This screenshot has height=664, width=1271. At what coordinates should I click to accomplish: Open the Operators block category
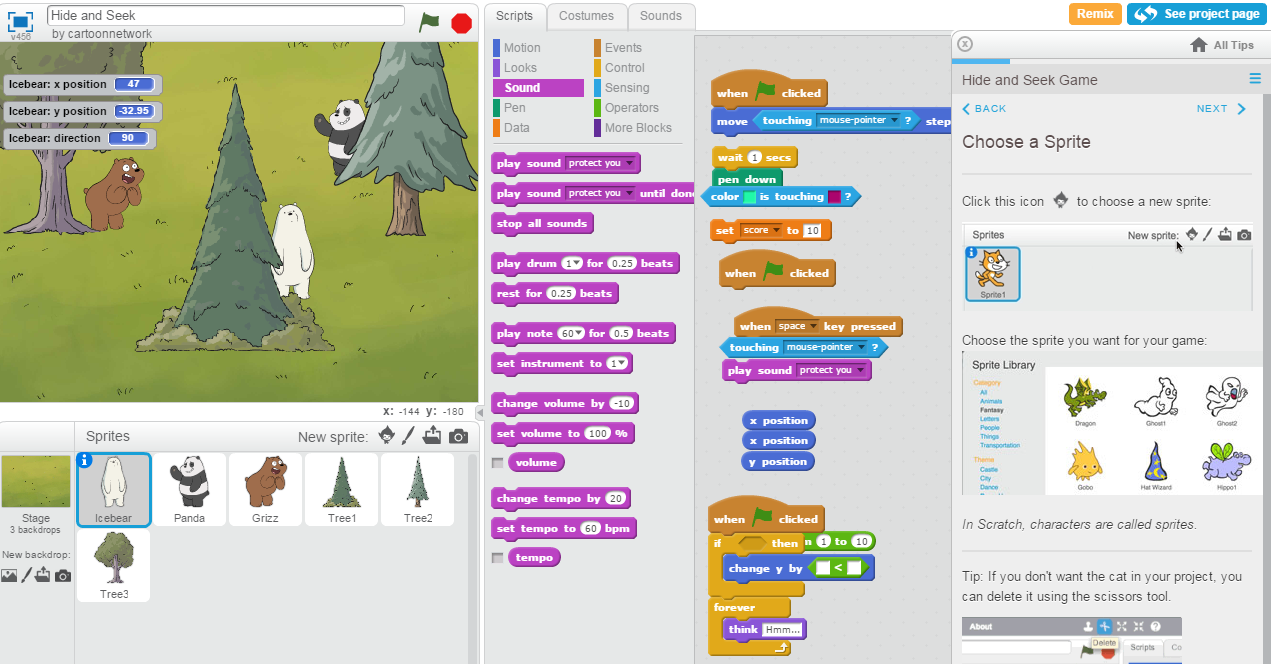click(x=631, y=108)
